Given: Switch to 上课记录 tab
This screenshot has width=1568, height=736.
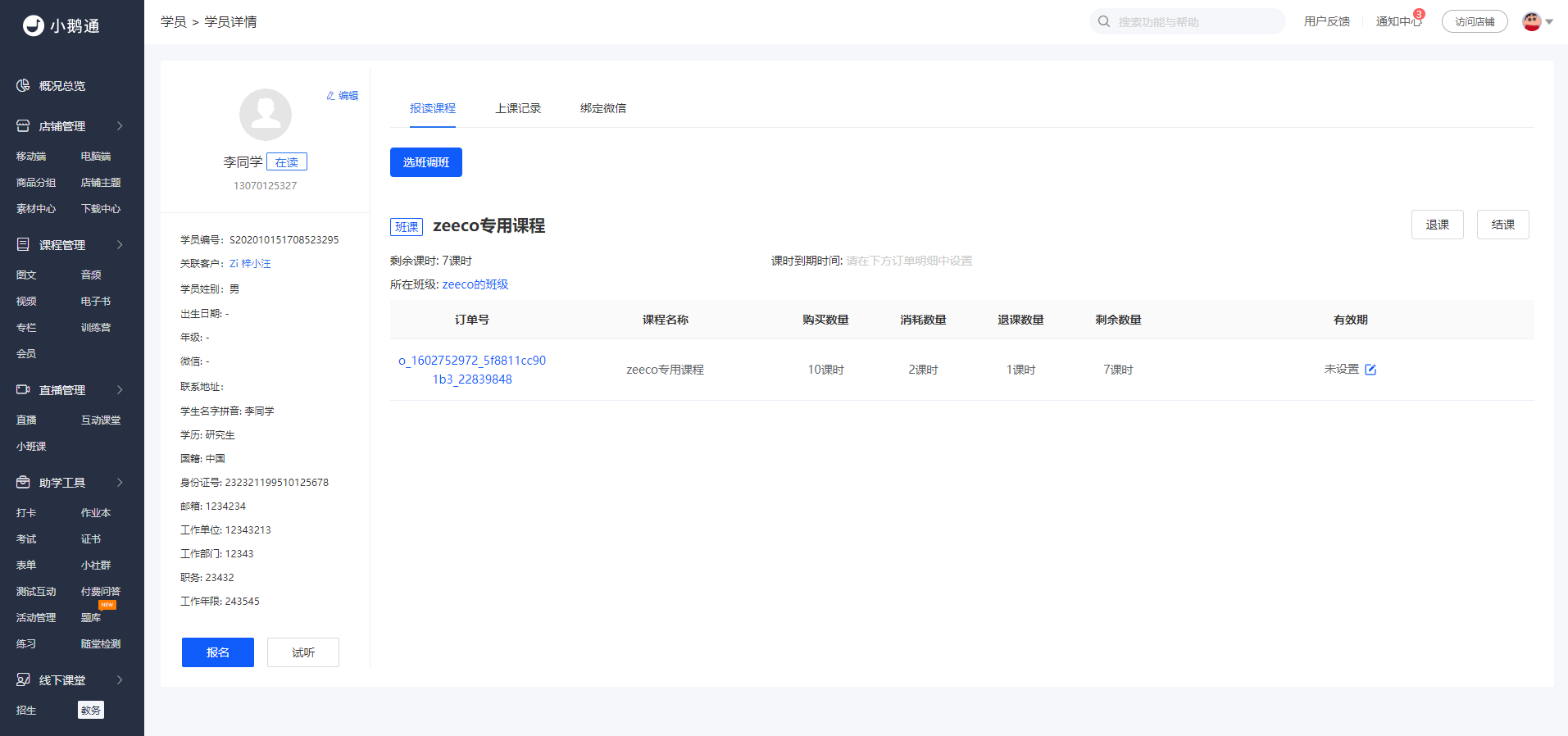Looking at the screenshot, I should pos(518,108).
